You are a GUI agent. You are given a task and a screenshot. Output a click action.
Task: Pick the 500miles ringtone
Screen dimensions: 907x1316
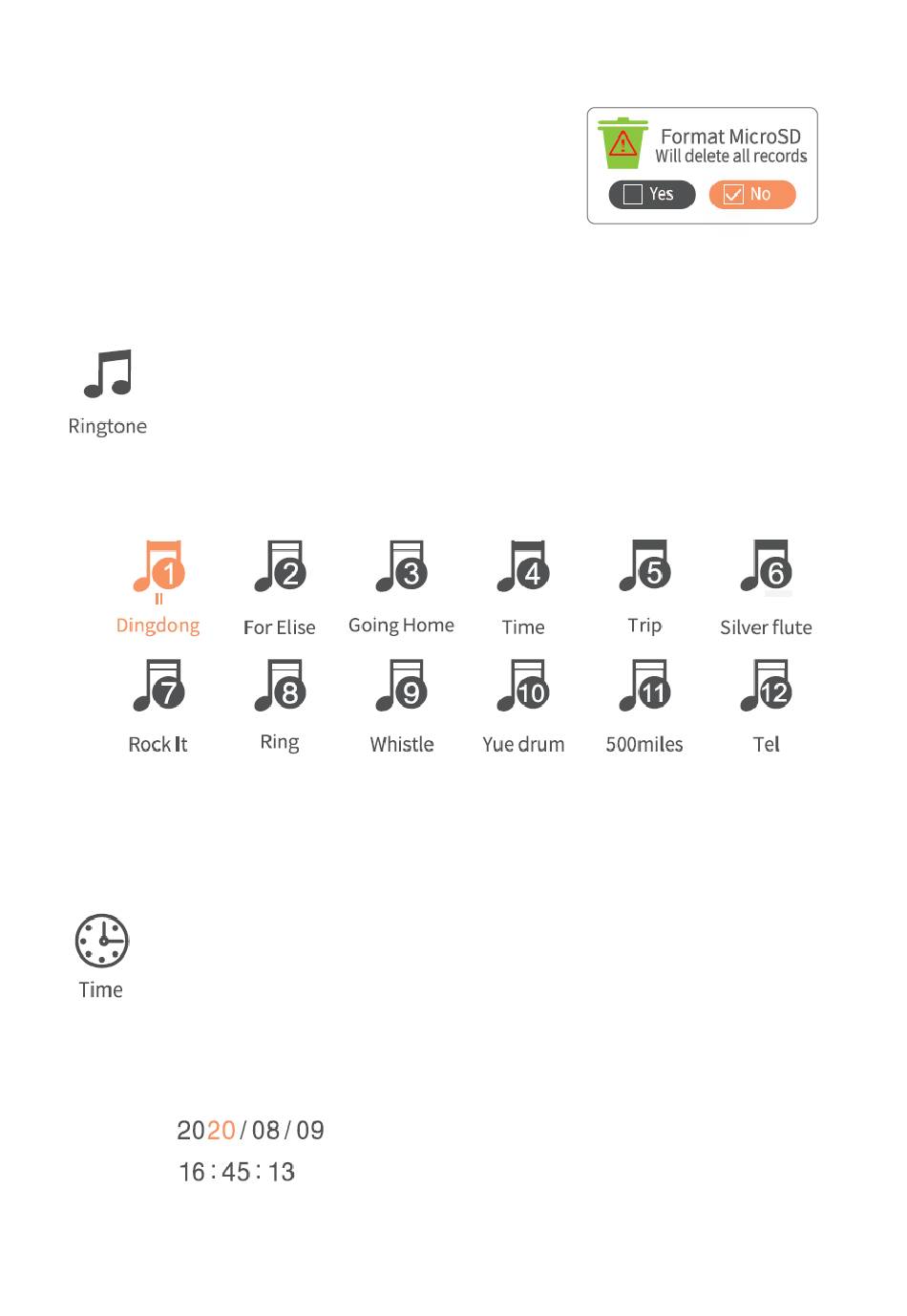pos(644,686)
